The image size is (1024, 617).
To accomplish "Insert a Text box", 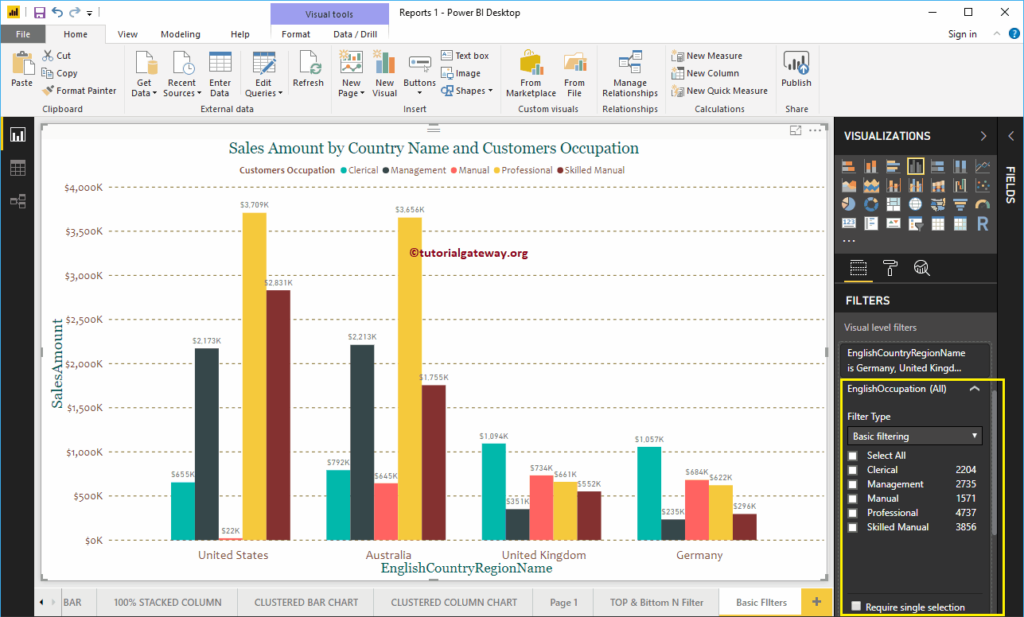I will click(465, 55).
